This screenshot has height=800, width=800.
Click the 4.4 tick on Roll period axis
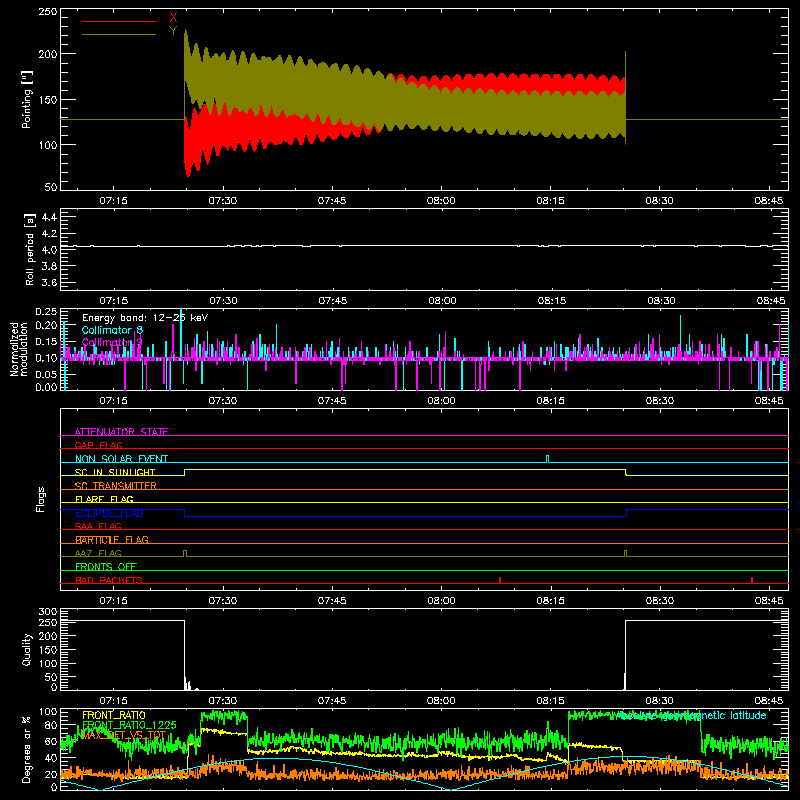[x=48, y=217]
